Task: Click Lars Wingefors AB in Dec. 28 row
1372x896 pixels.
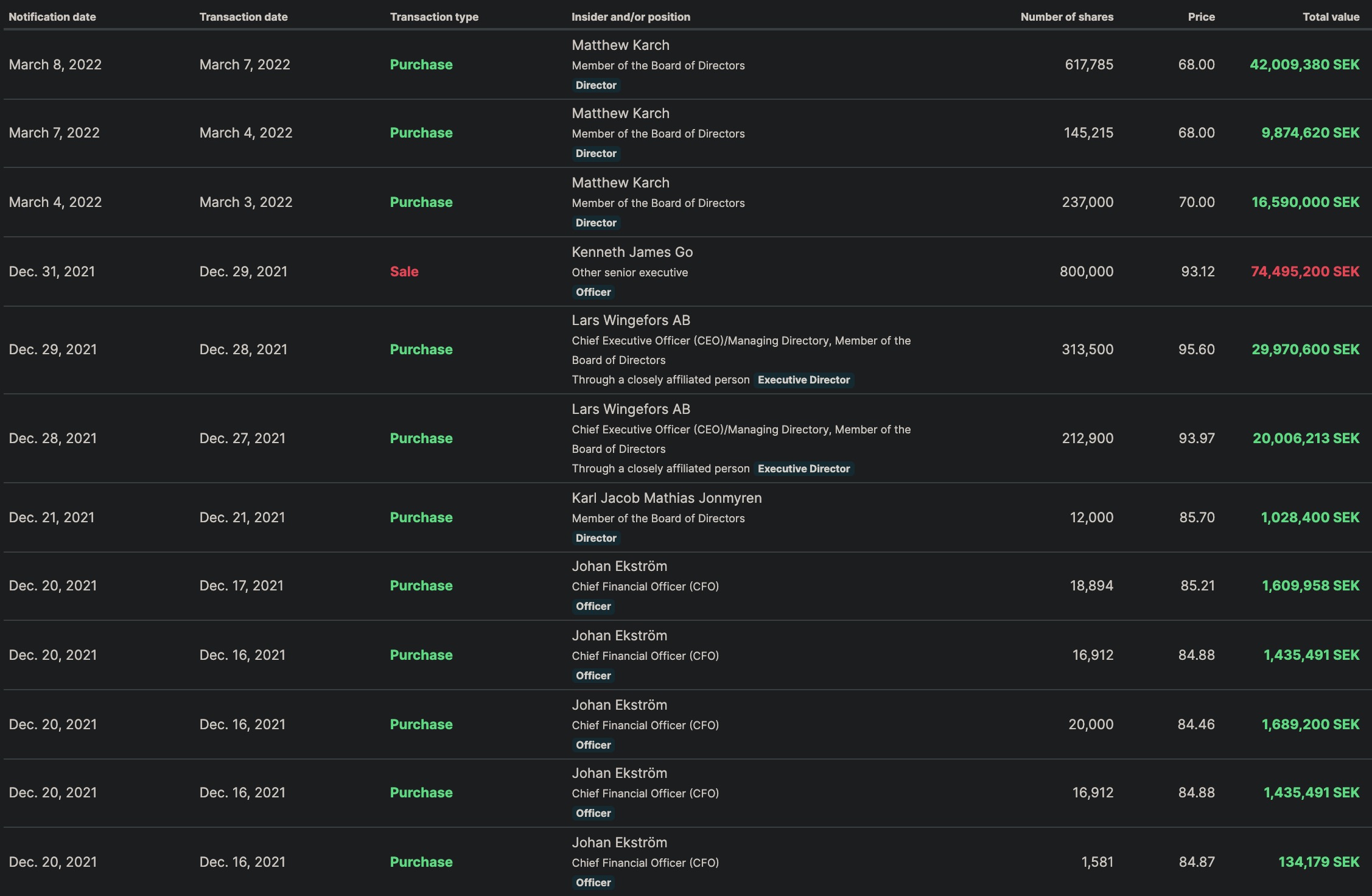Action: click(631, 409)
